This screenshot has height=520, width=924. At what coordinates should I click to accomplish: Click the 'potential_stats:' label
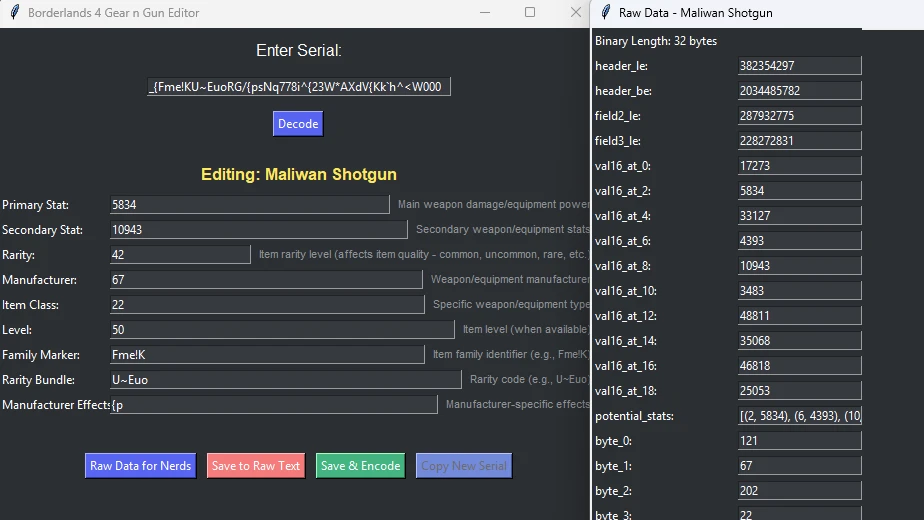pyautogui.click(x=634, y=416)
